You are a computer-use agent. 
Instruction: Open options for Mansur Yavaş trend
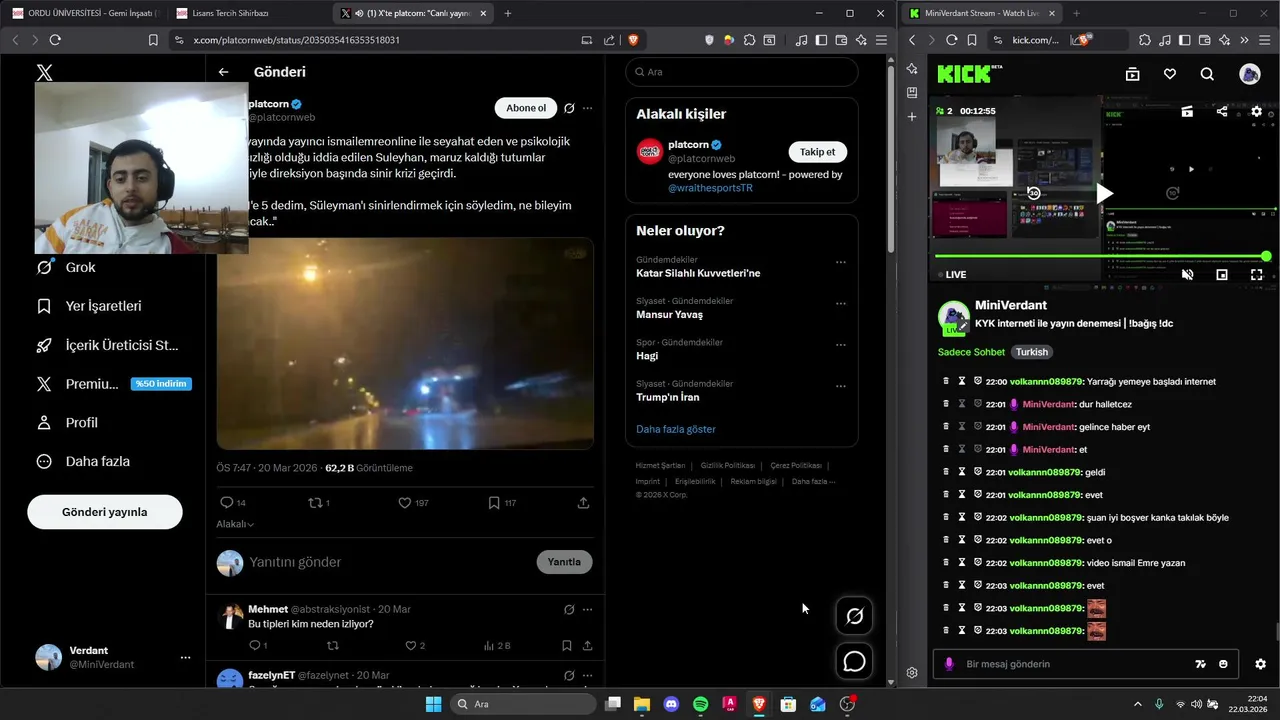click(840, 303)
